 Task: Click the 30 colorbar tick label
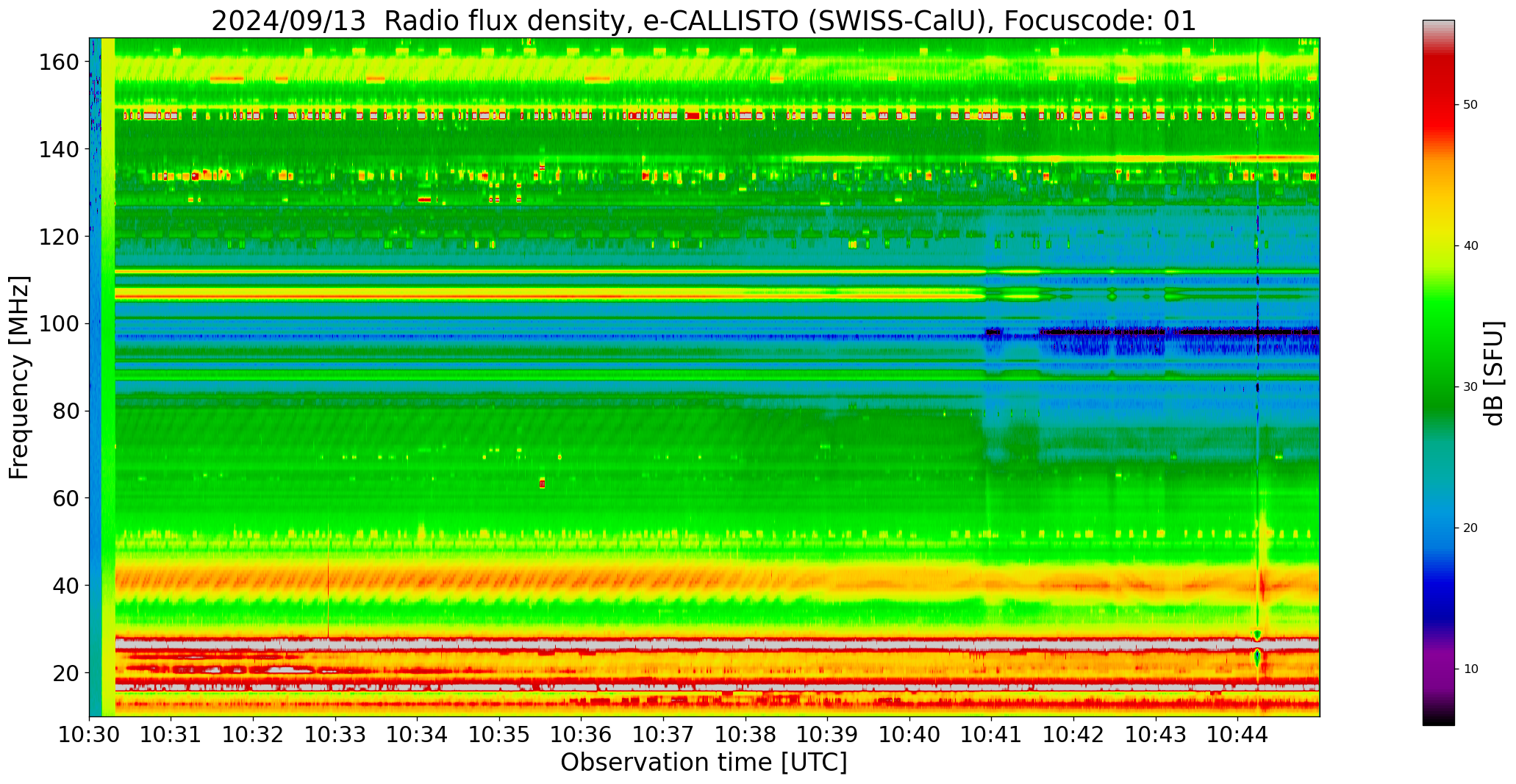click(x=1470, y=387)
